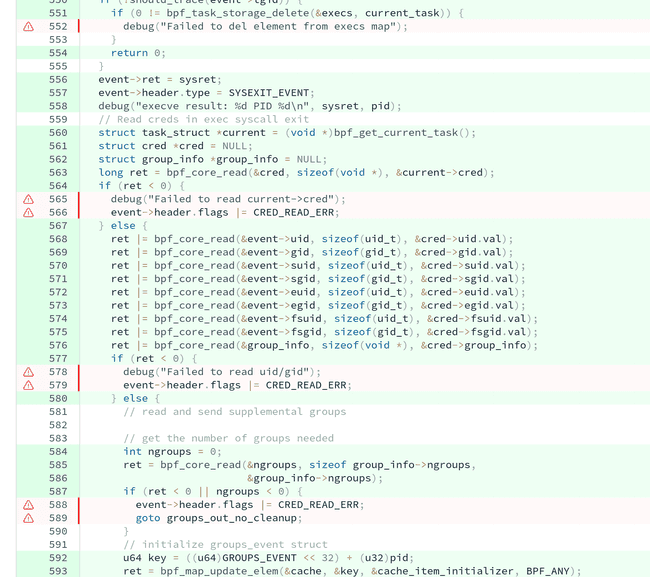Click the warning icon on line 565
The image size is (650, 577).
(28, 199)
